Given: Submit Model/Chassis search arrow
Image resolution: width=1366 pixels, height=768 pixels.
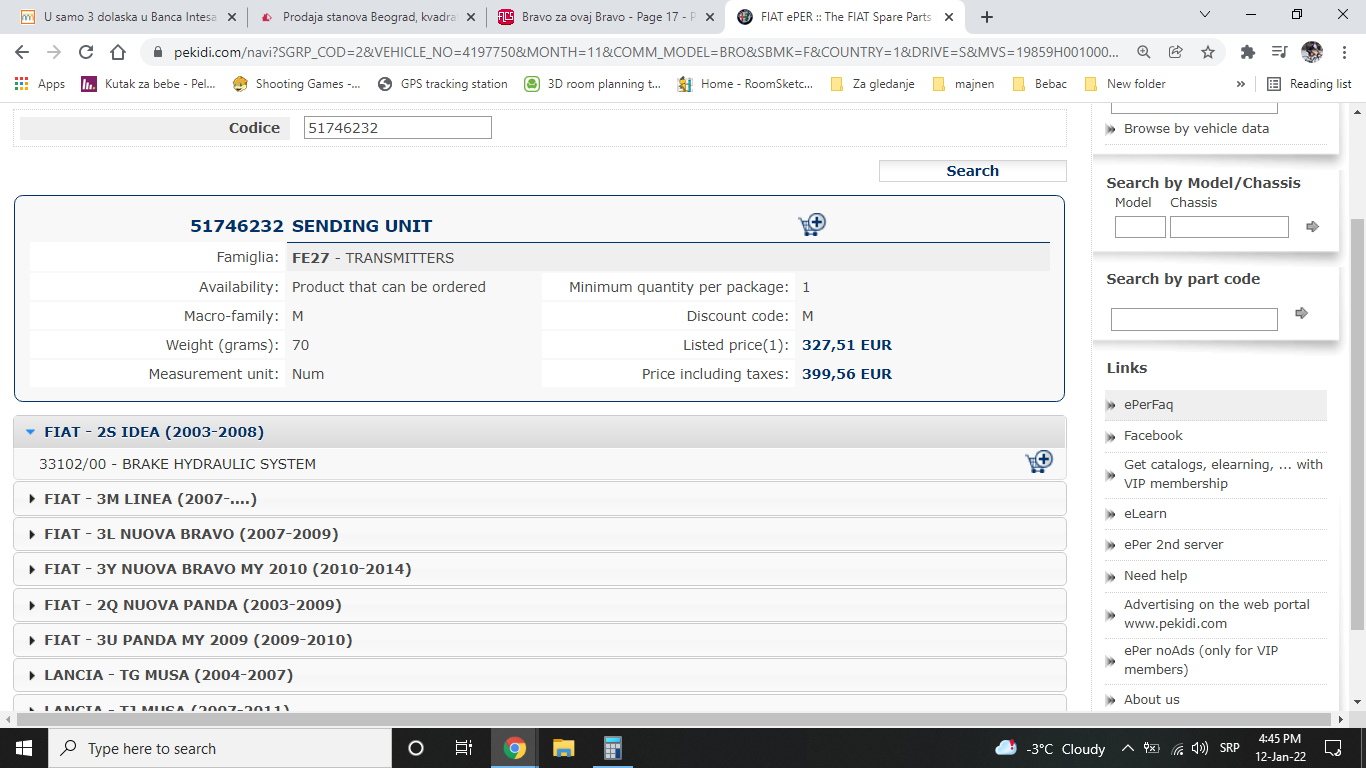Looking at the screenshot, I should coord(1313,227).
